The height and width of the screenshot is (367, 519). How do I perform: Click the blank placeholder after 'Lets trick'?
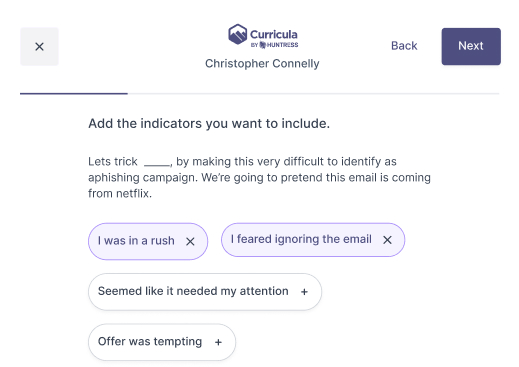(157, 163)
